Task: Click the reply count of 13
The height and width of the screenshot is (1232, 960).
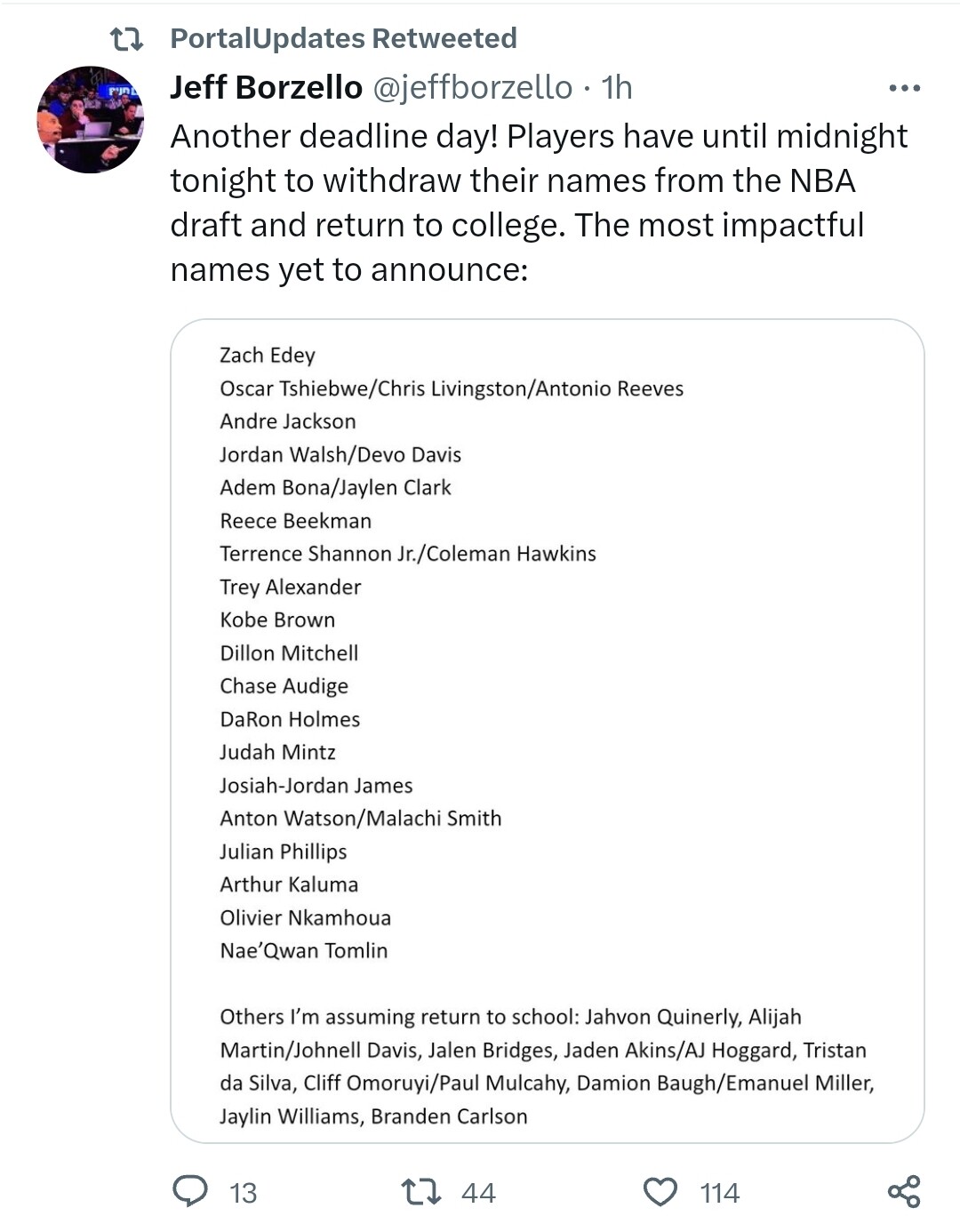Action: click(243, 1193)
